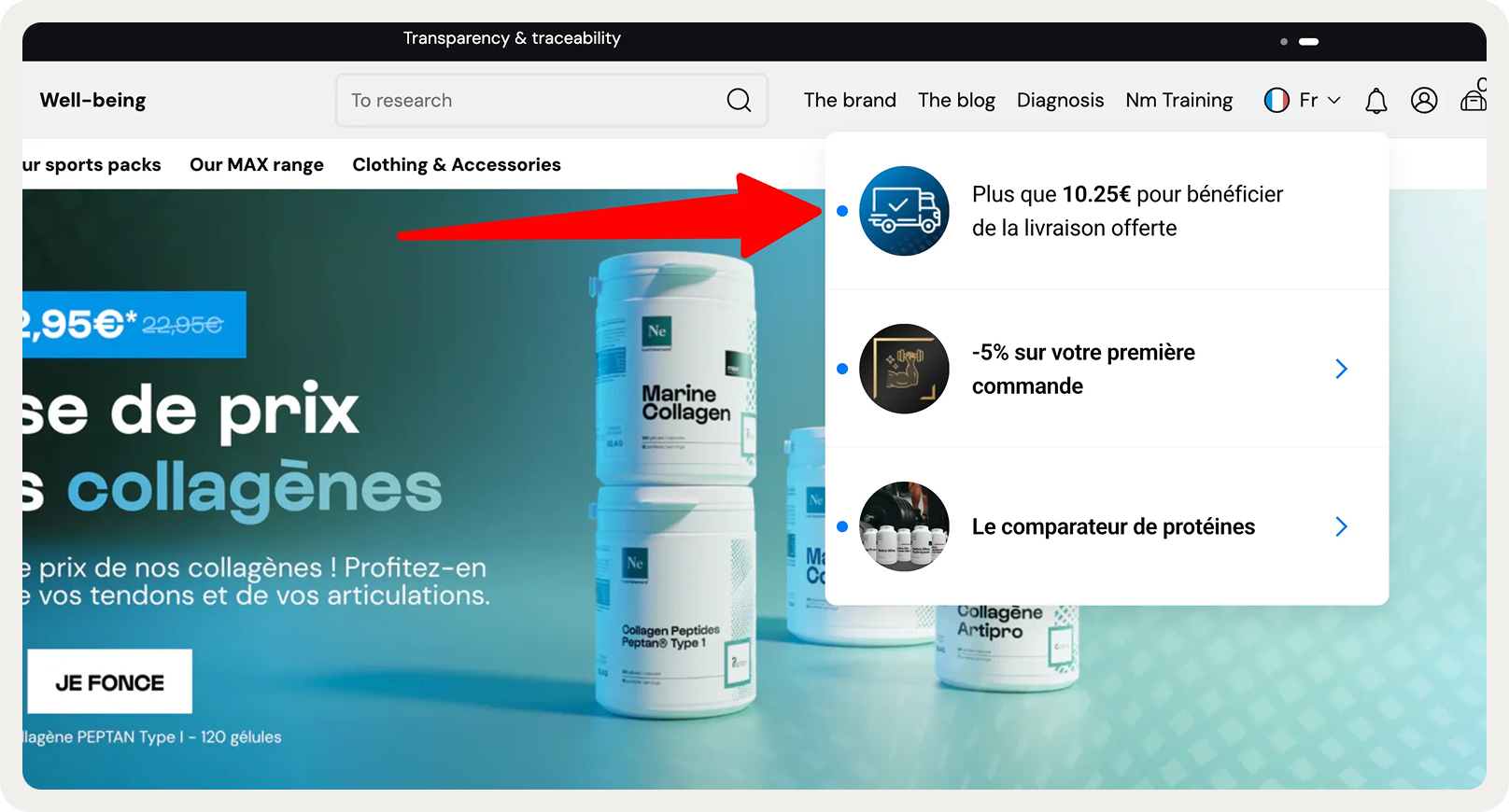Open the shopping basket icon

1474,97
